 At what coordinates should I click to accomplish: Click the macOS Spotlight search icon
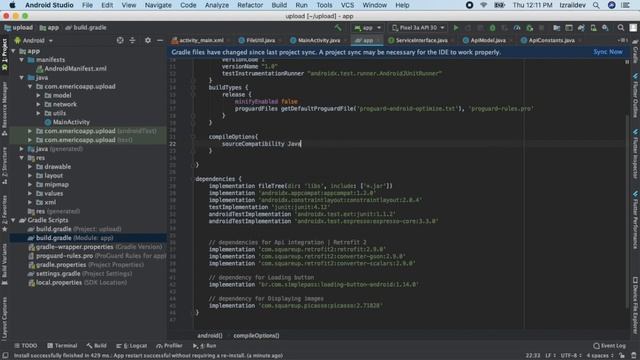(596, 5)
